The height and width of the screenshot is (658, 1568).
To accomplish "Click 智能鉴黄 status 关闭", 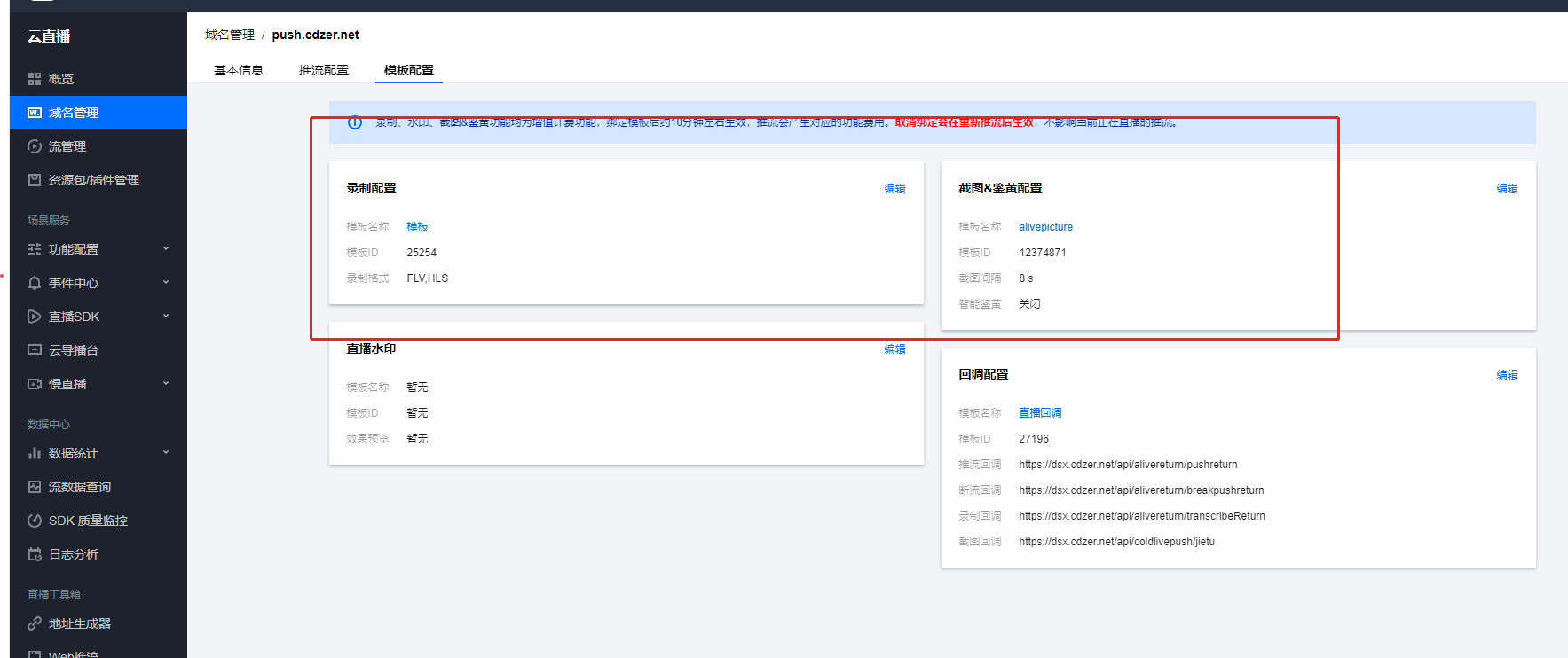I will tap(1029, 304).
